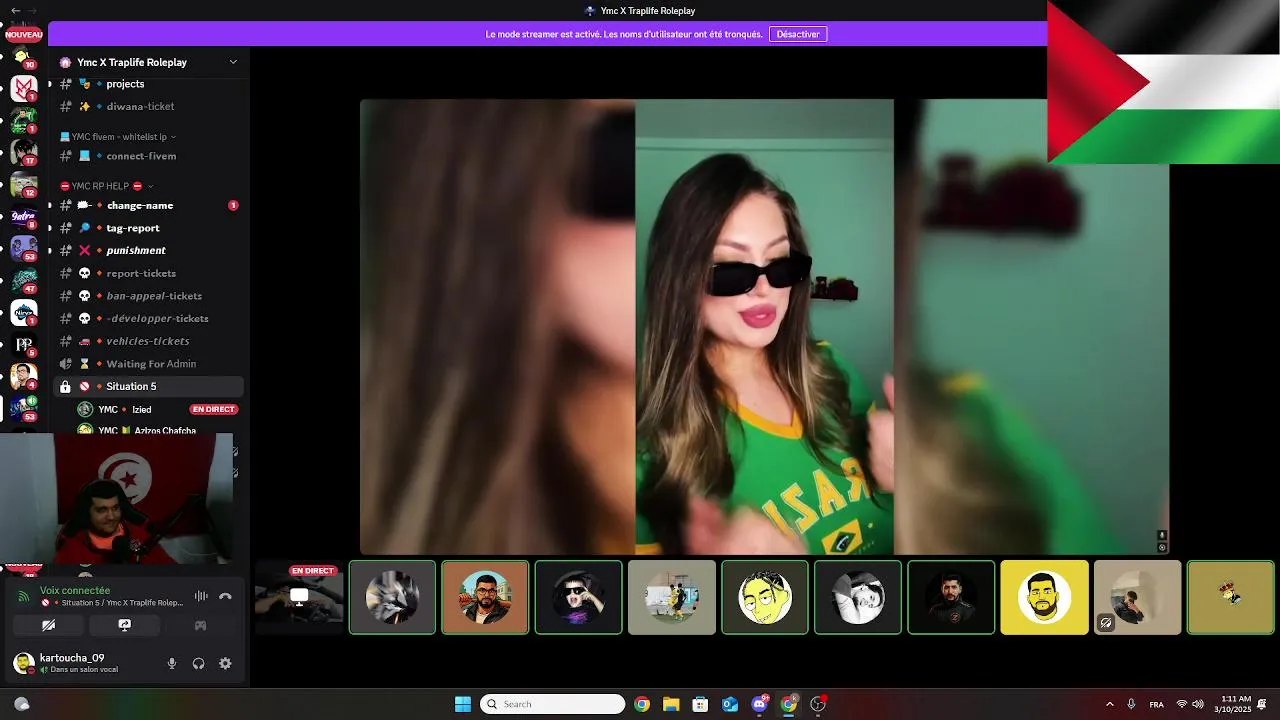Click the Désactiver streamer mode button
1280x720 pixels.
pos(798,34)
